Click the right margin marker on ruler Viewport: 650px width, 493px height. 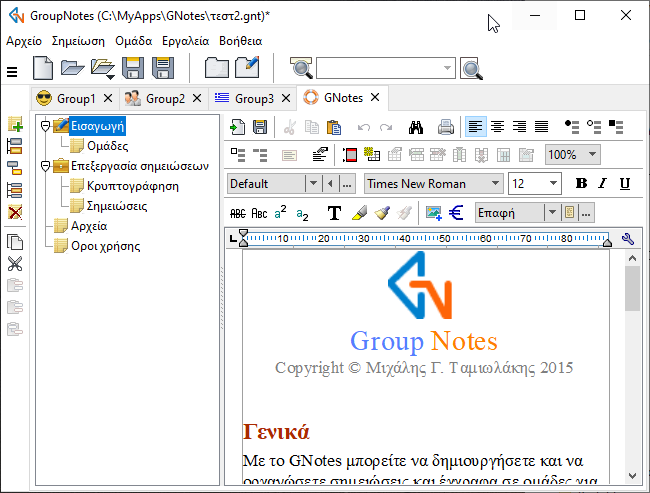point(607,243)
